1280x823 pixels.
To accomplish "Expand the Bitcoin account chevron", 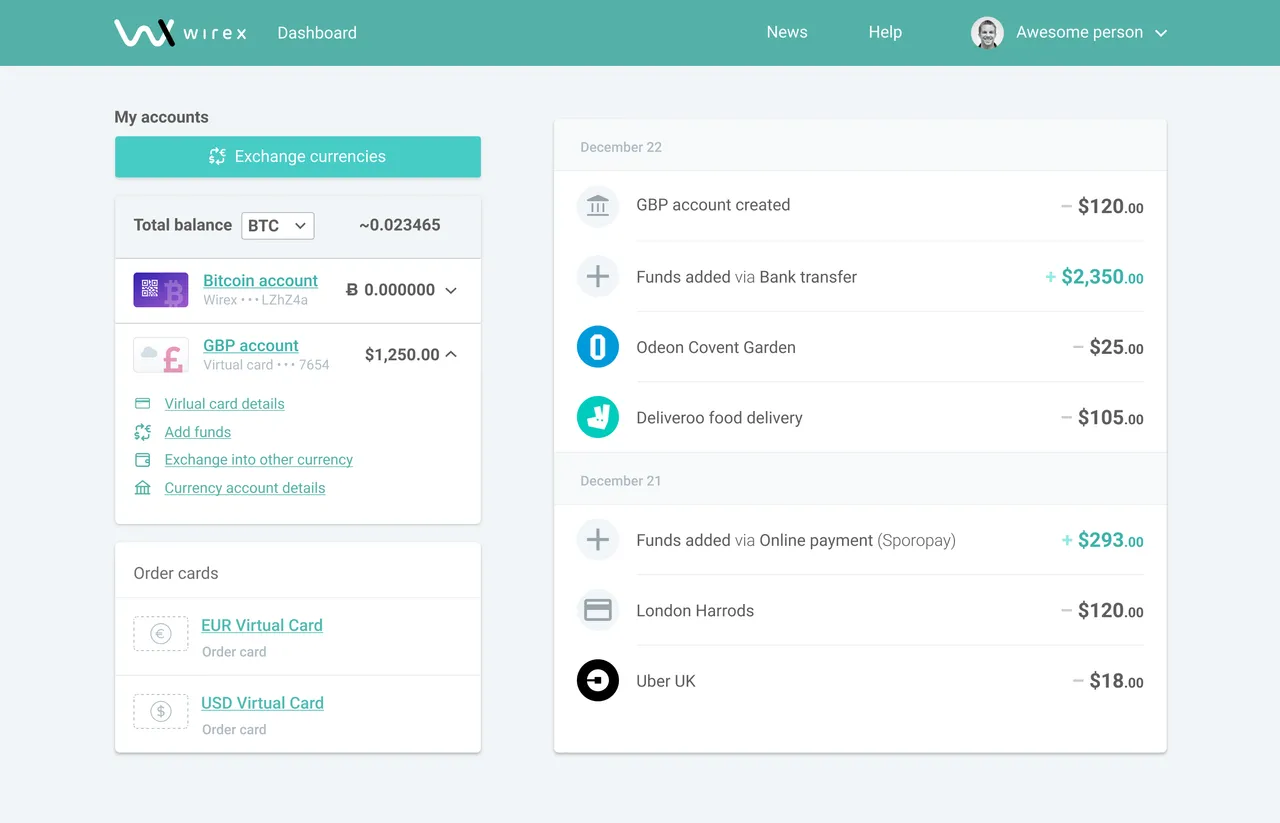I will point(451,291).
